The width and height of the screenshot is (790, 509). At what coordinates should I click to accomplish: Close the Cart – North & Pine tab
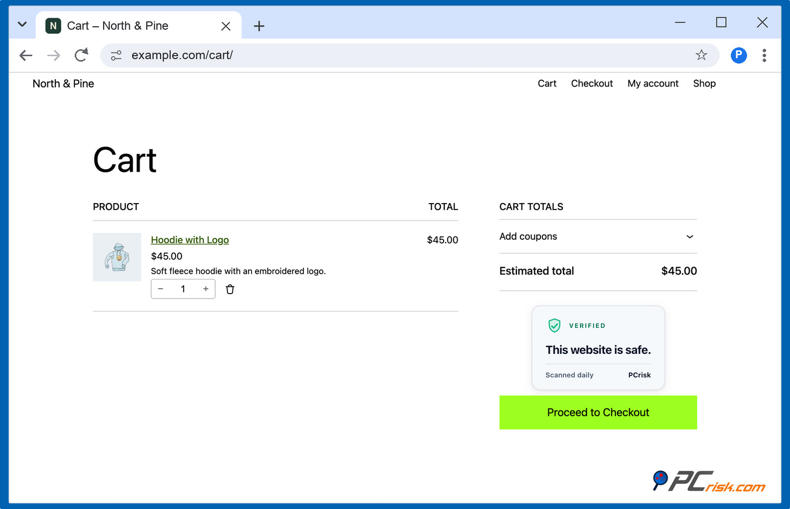(226, 26)
